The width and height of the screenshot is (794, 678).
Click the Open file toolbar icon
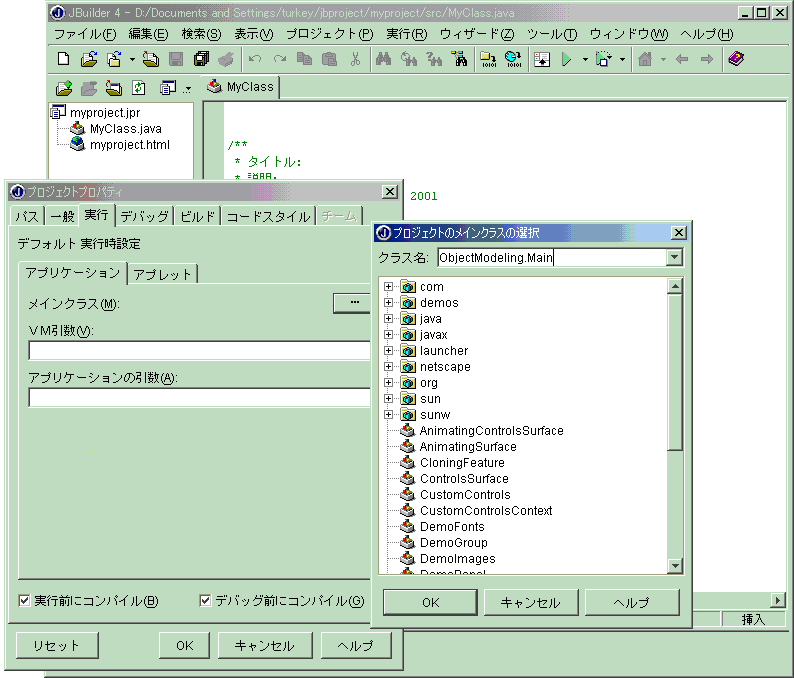click(x=89, y=60)
